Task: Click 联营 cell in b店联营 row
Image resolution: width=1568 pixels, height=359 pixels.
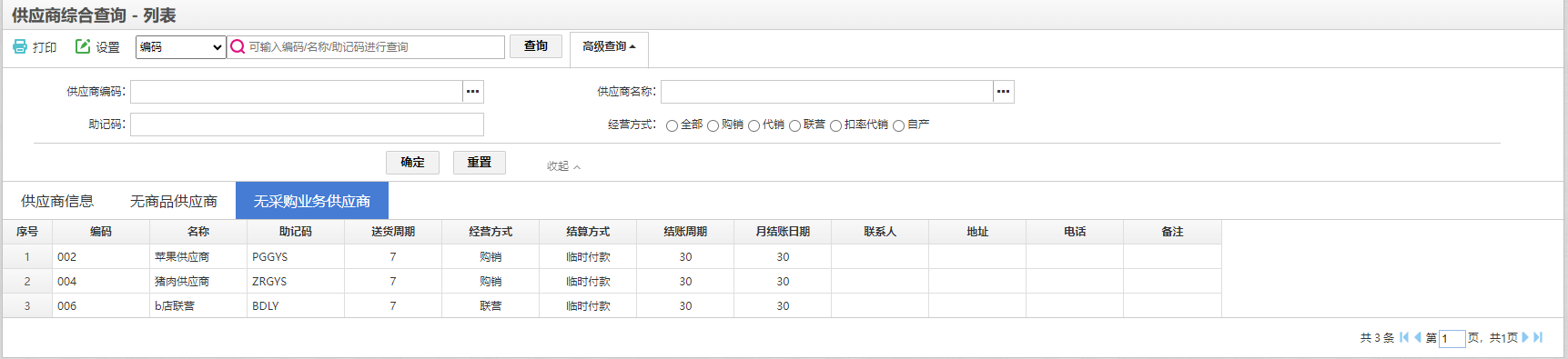Action: click(x=491, y=306)
